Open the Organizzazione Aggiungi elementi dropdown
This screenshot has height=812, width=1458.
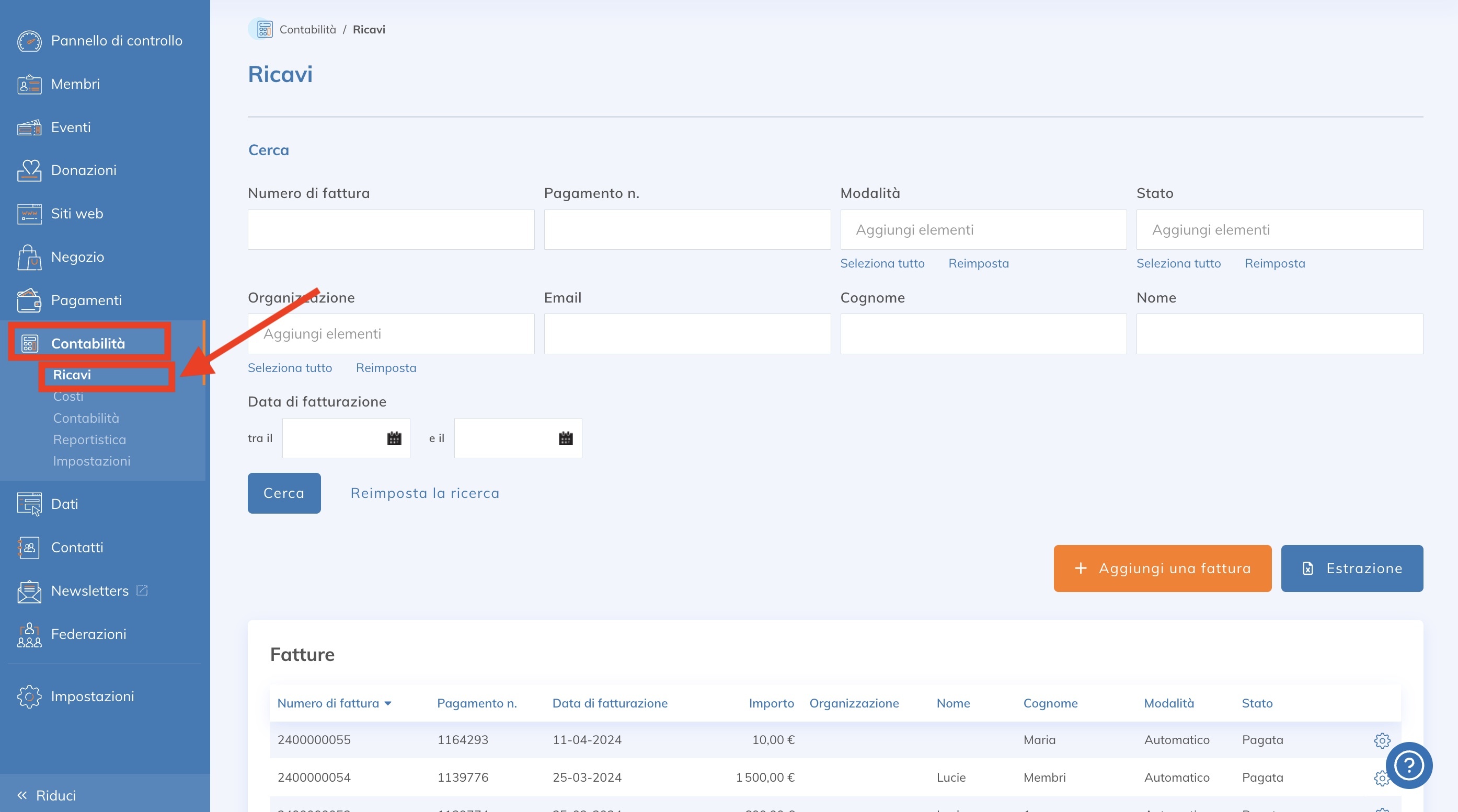point(391,334)
